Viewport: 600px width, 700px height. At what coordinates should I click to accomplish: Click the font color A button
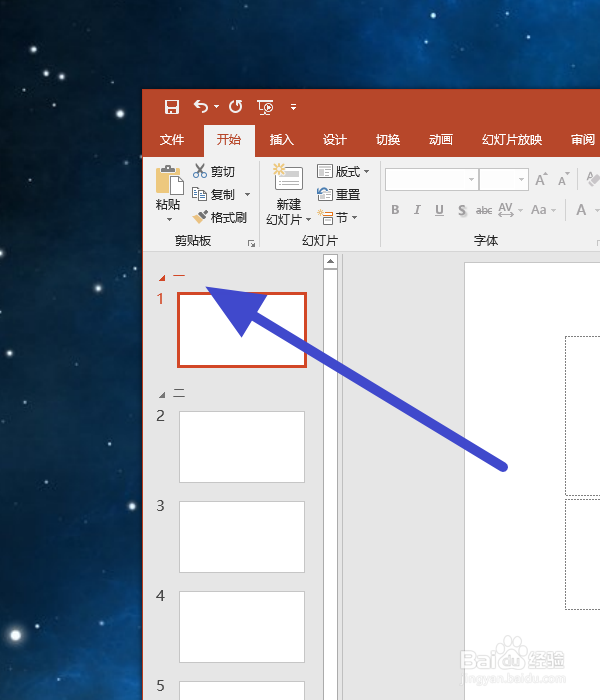(x=581, y=210)
